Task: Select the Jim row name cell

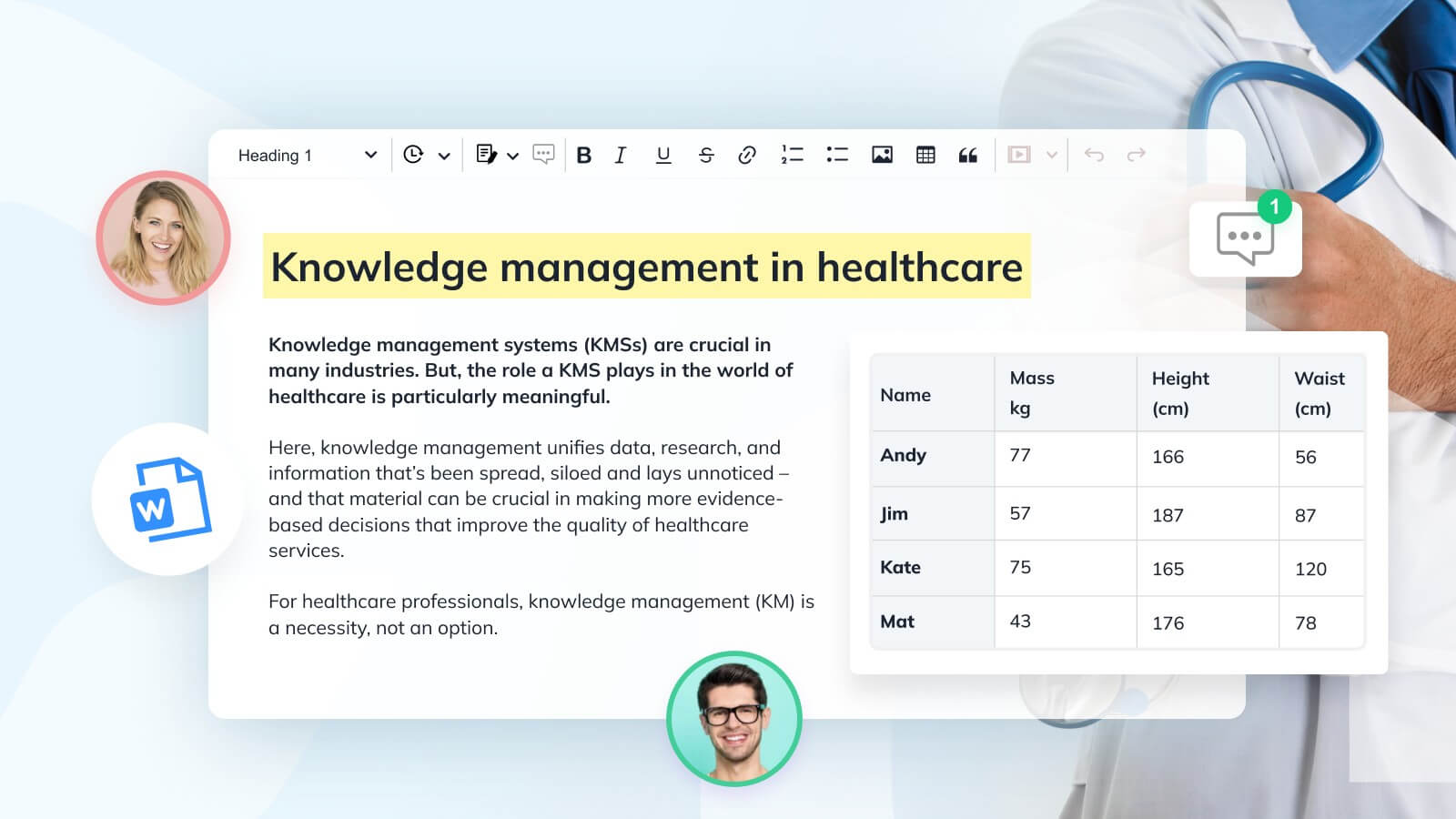Action: pos(932,513)
